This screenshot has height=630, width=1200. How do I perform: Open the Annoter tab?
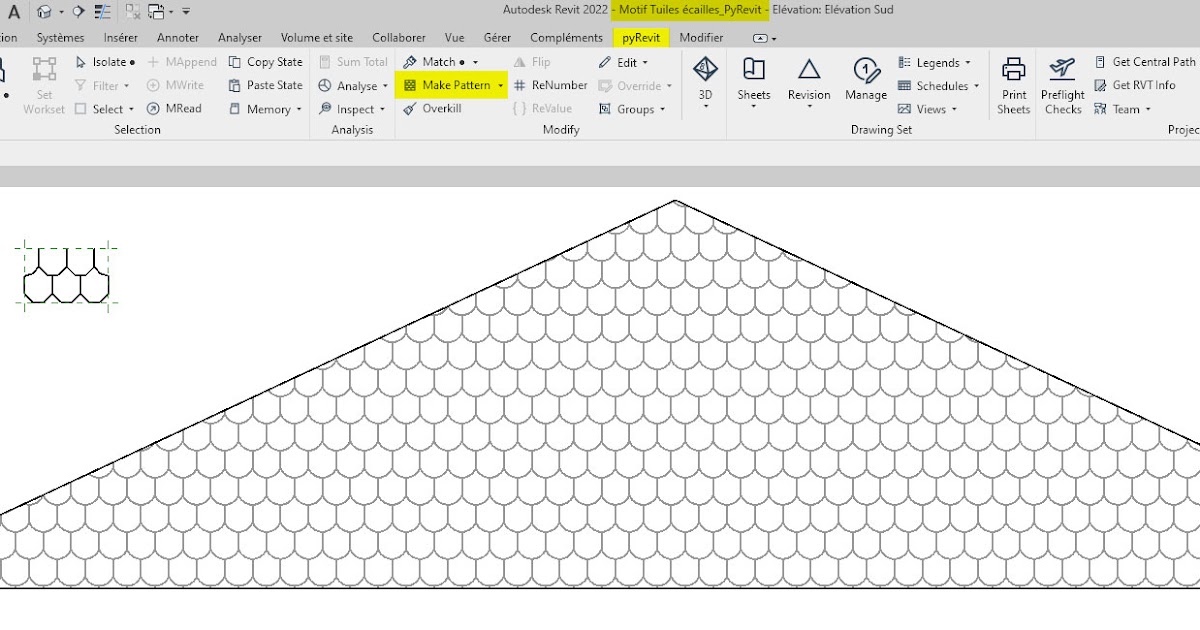click(x=177, y=37)
